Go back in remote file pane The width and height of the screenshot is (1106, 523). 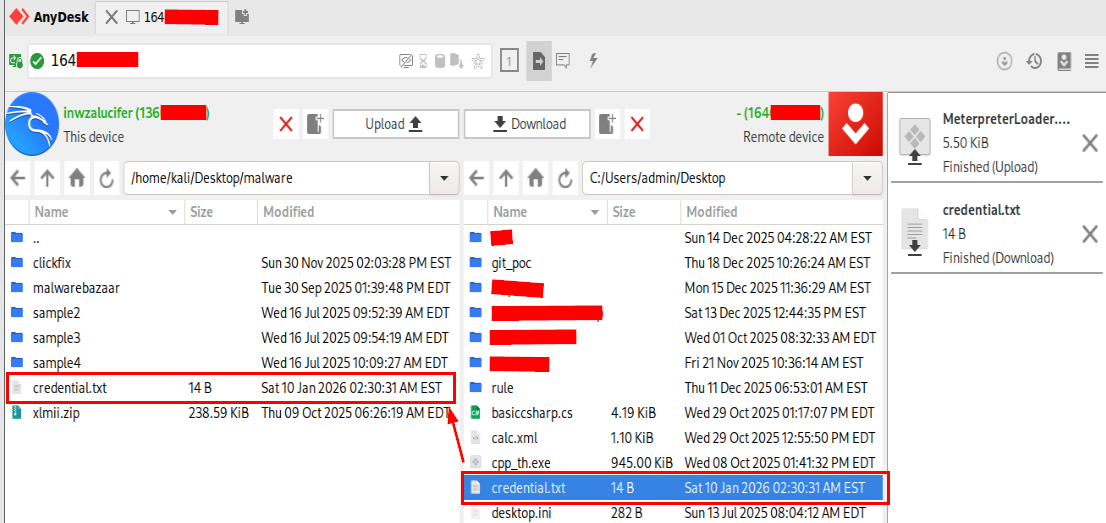pyautogui.click(x=477, y=179)
